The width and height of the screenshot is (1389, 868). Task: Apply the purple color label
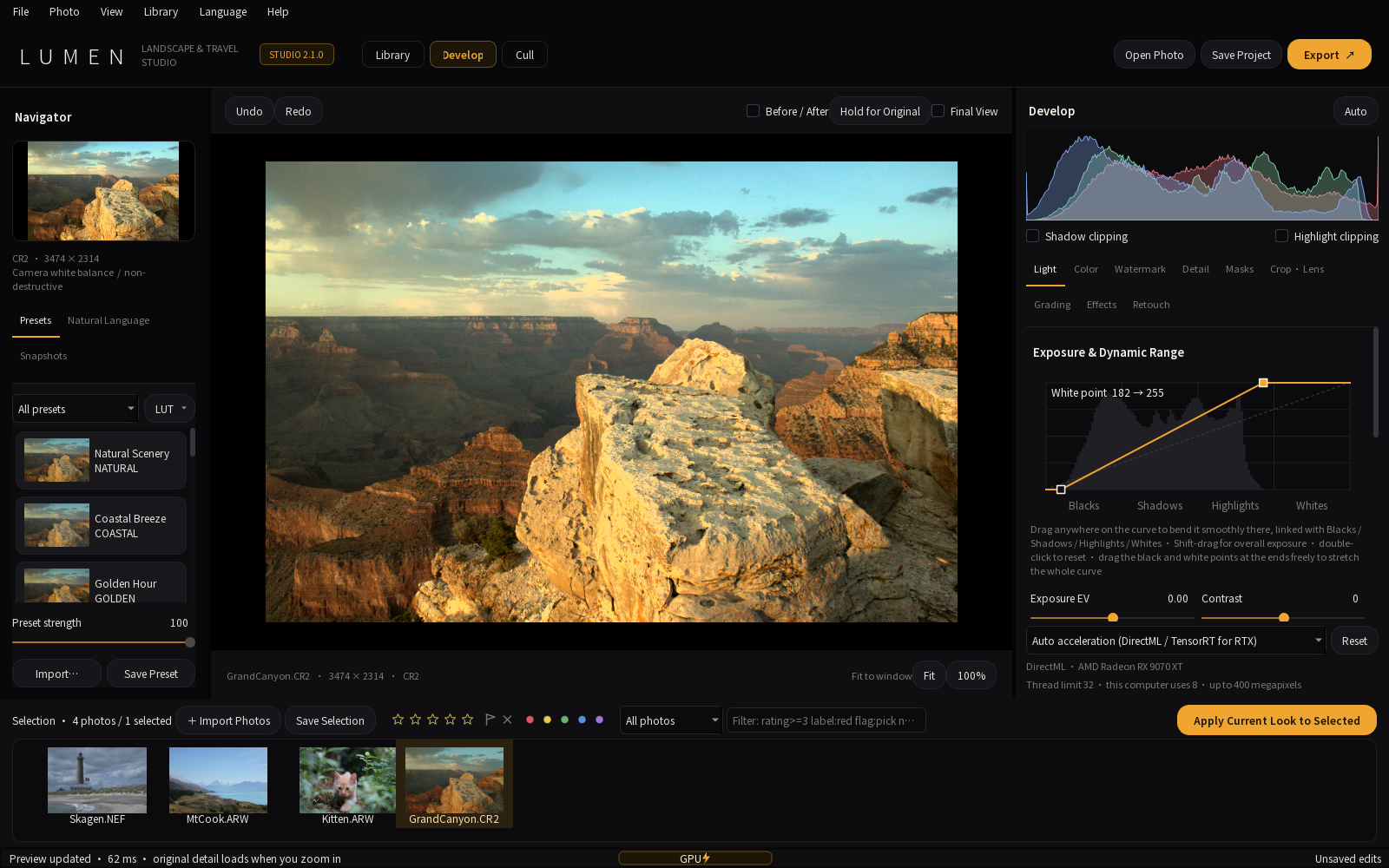[x=599, y=720]
